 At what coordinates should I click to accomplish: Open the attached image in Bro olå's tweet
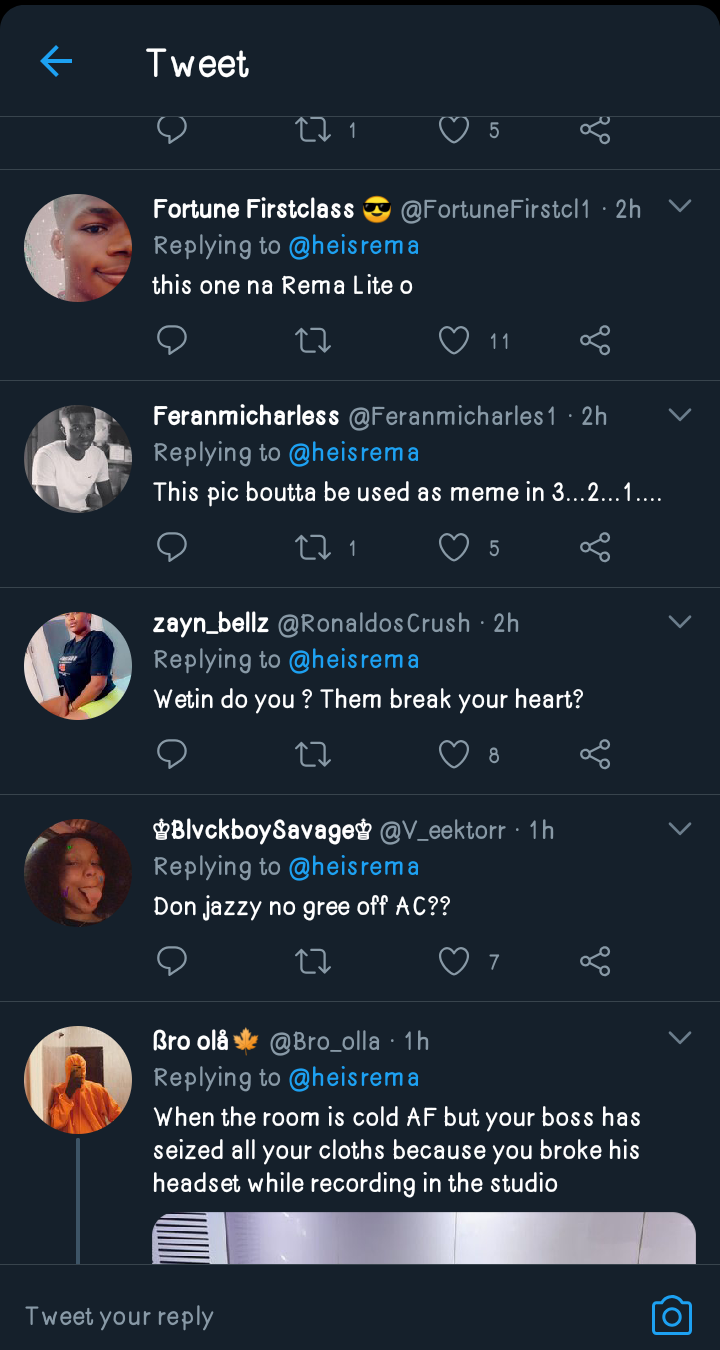[424, 1238]
